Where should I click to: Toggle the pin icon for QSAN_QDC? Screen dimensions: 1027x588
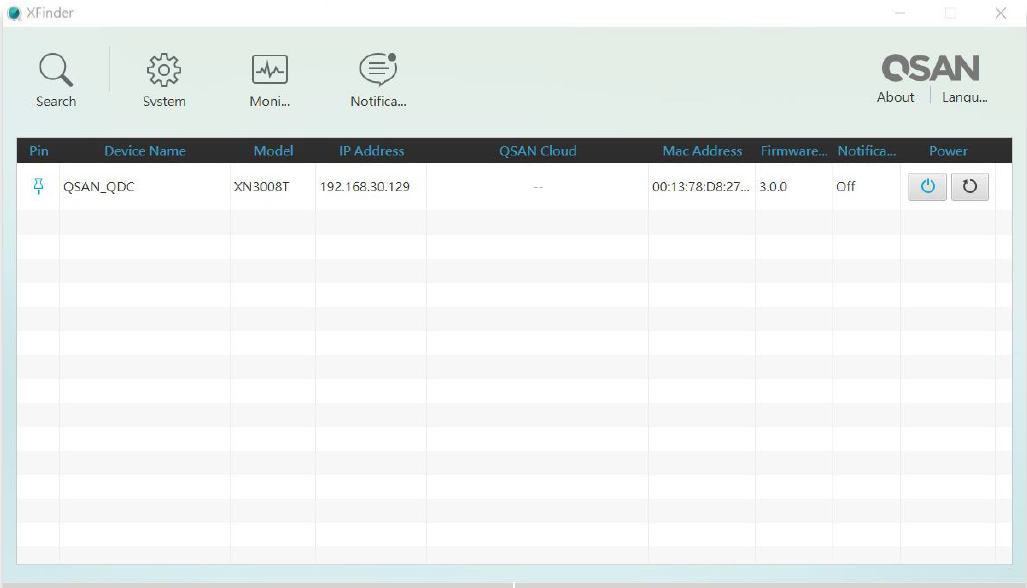click(39, 186)
